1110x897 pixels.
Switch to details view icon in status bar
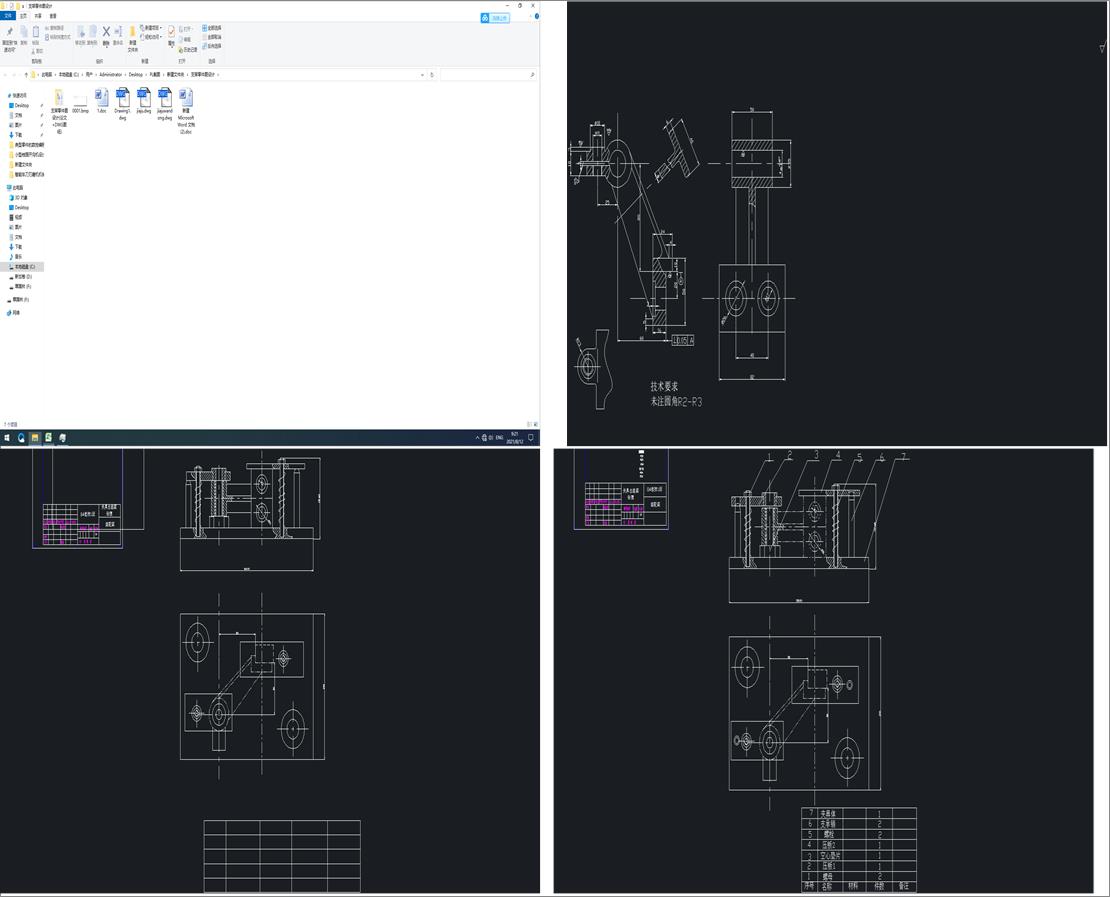click(529, 424)
